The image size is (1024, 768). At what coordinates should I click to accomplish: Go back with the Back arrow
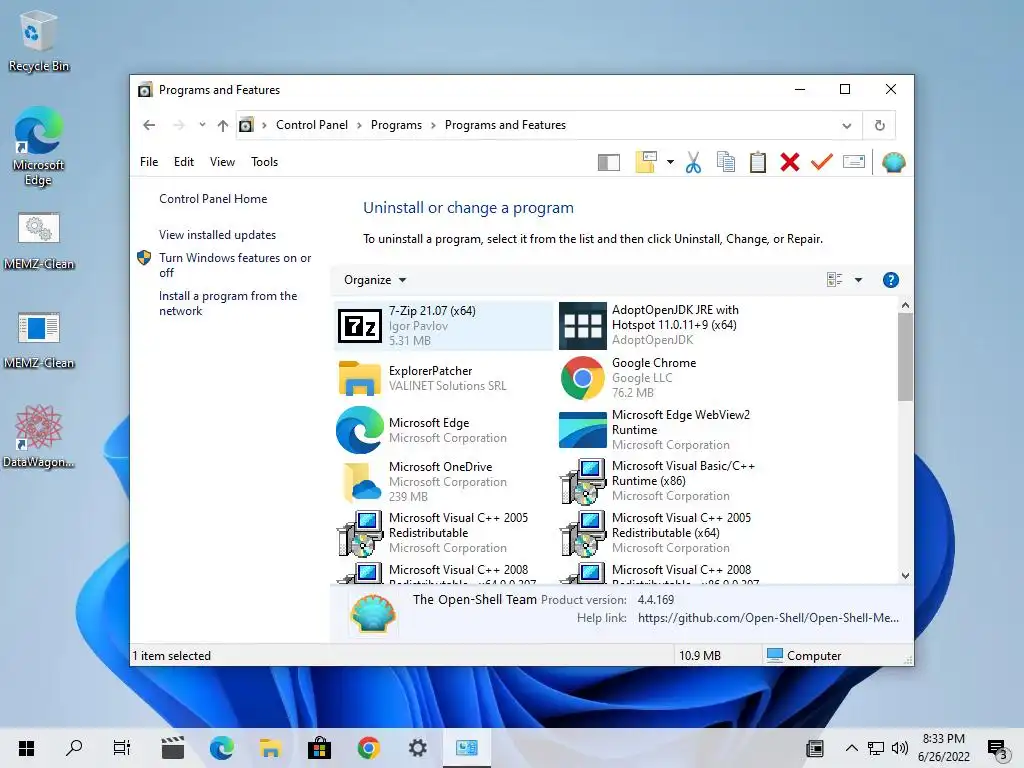point(149,125)
